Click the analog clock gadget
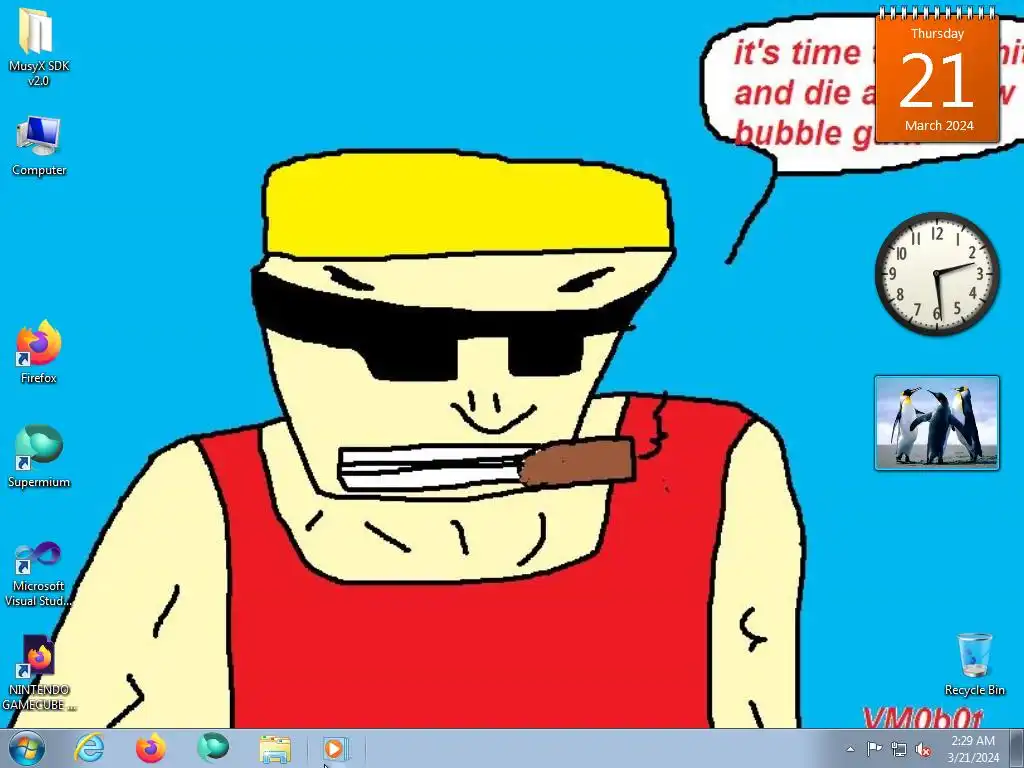The width and height of the screenshot is (1024, 768). [937, 274]
